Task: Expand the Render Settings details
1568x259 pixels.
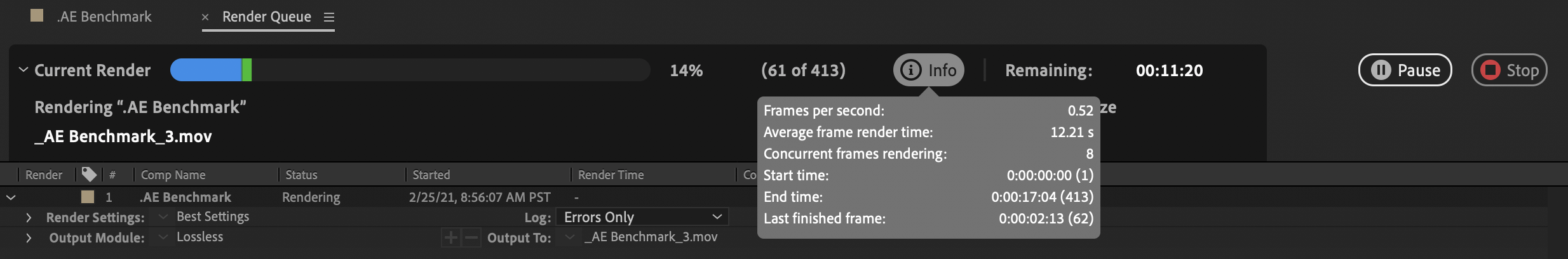Action: [29, 218]
